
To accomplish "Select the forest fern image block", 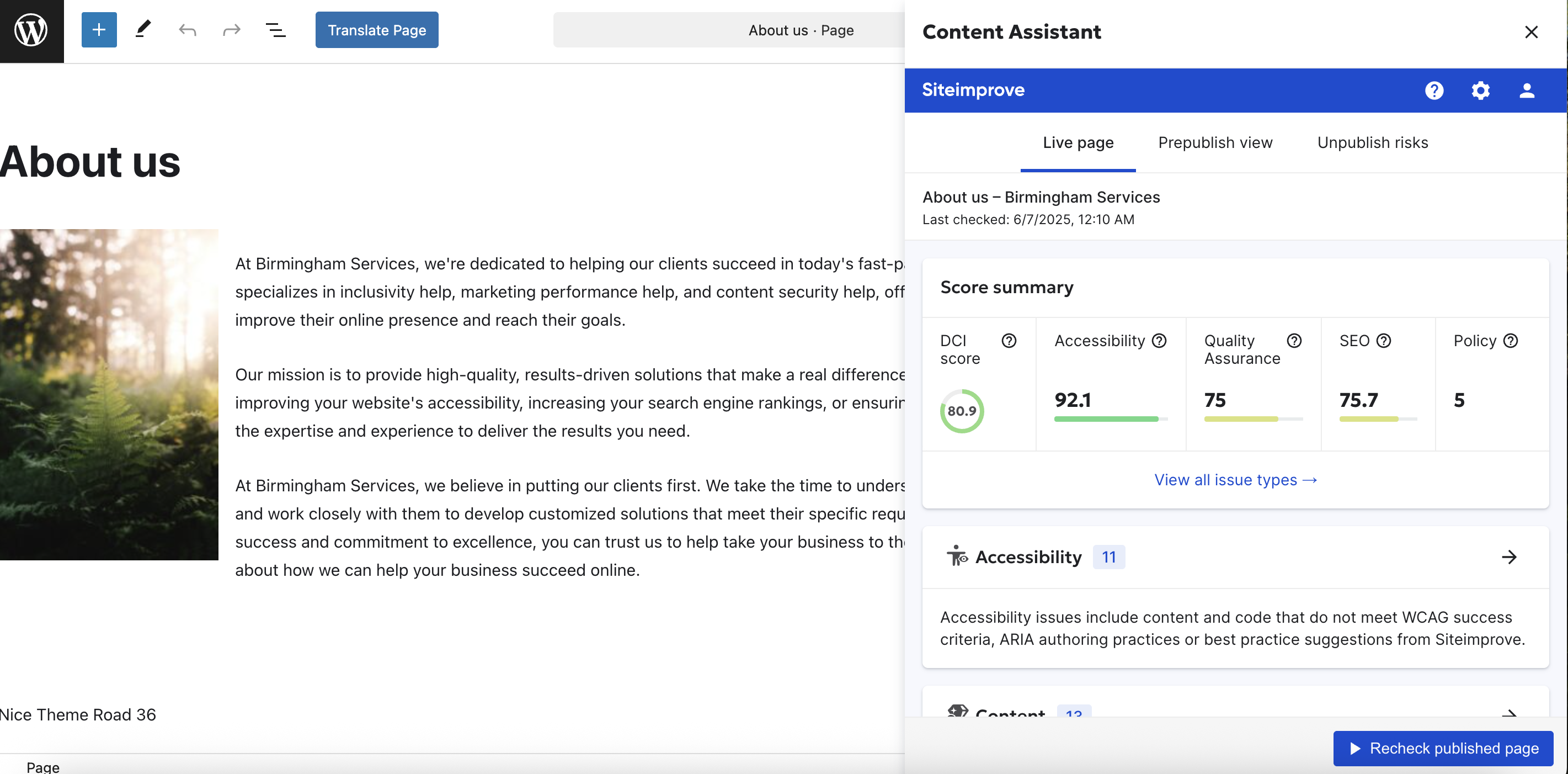I will (x=109, y=394).
